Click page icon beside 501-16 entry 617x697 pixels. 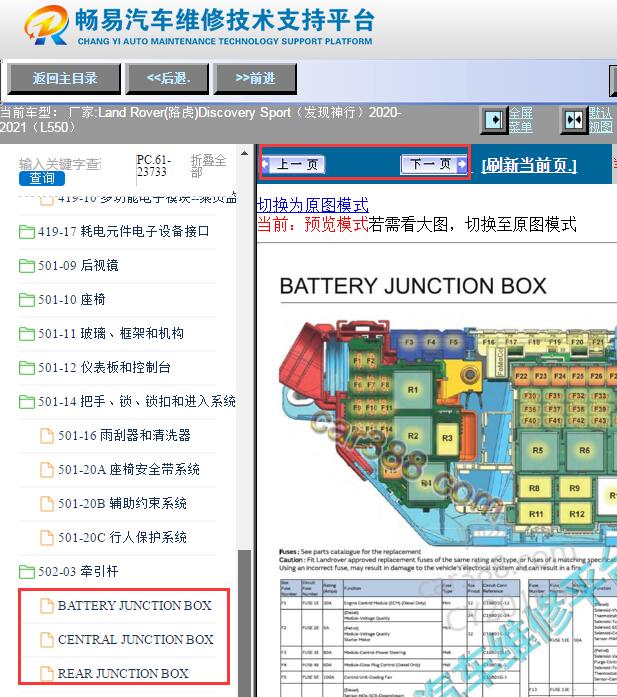click(47, 436)
